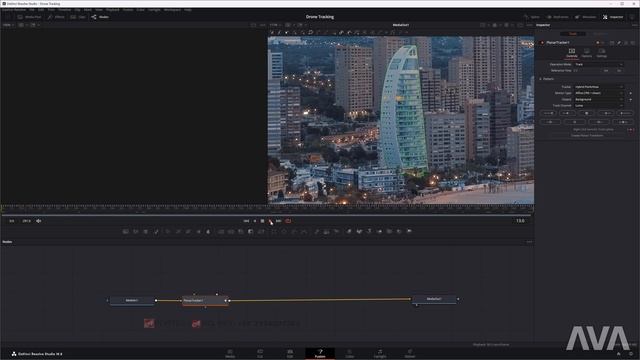The width and height of the screenshot is (640, 360).
Task: Open the Motion Type dropdown
Action: (x=599, y=93)
